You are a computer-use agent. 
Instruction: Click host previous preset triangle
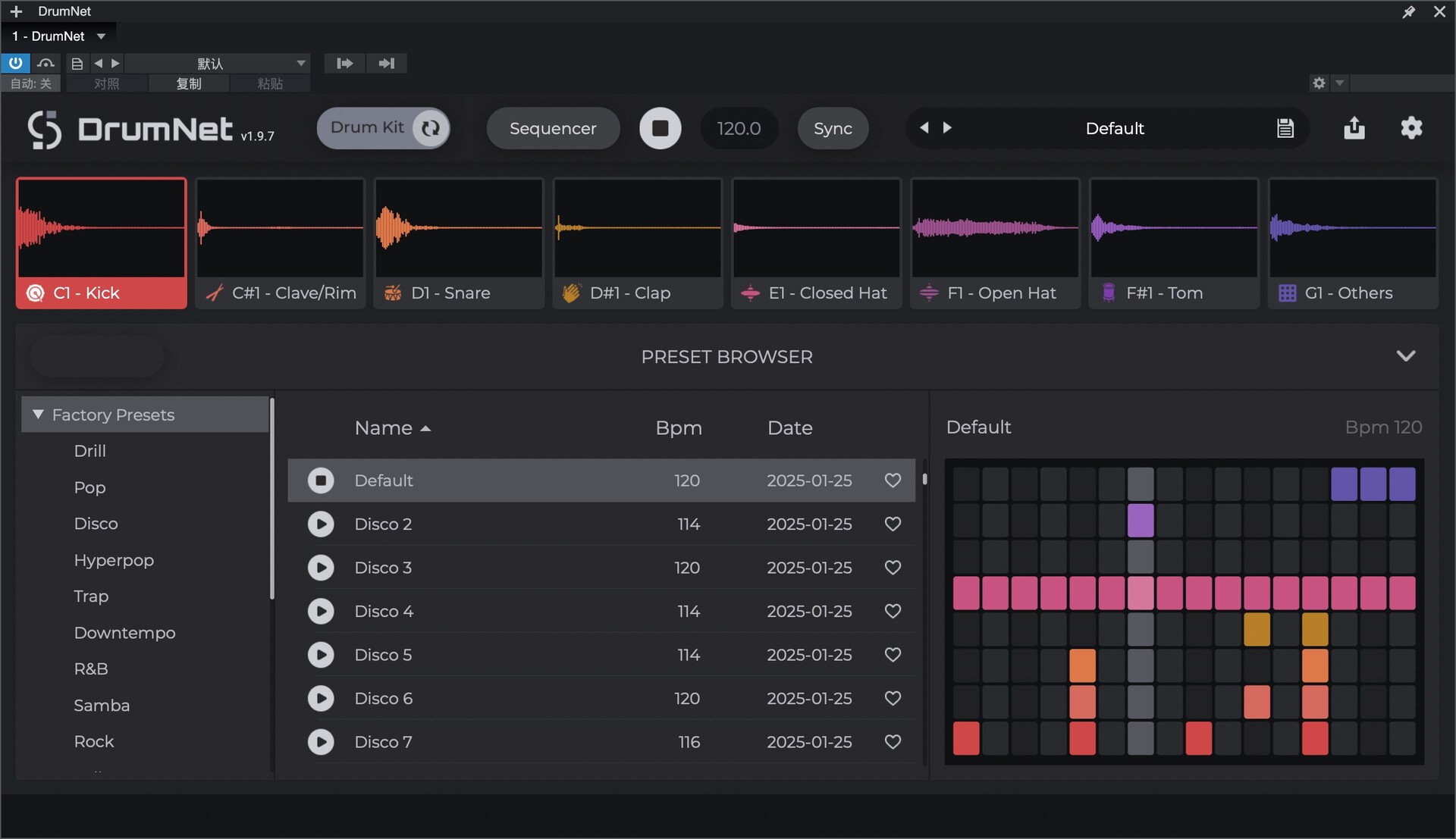[x=98, y=63]
